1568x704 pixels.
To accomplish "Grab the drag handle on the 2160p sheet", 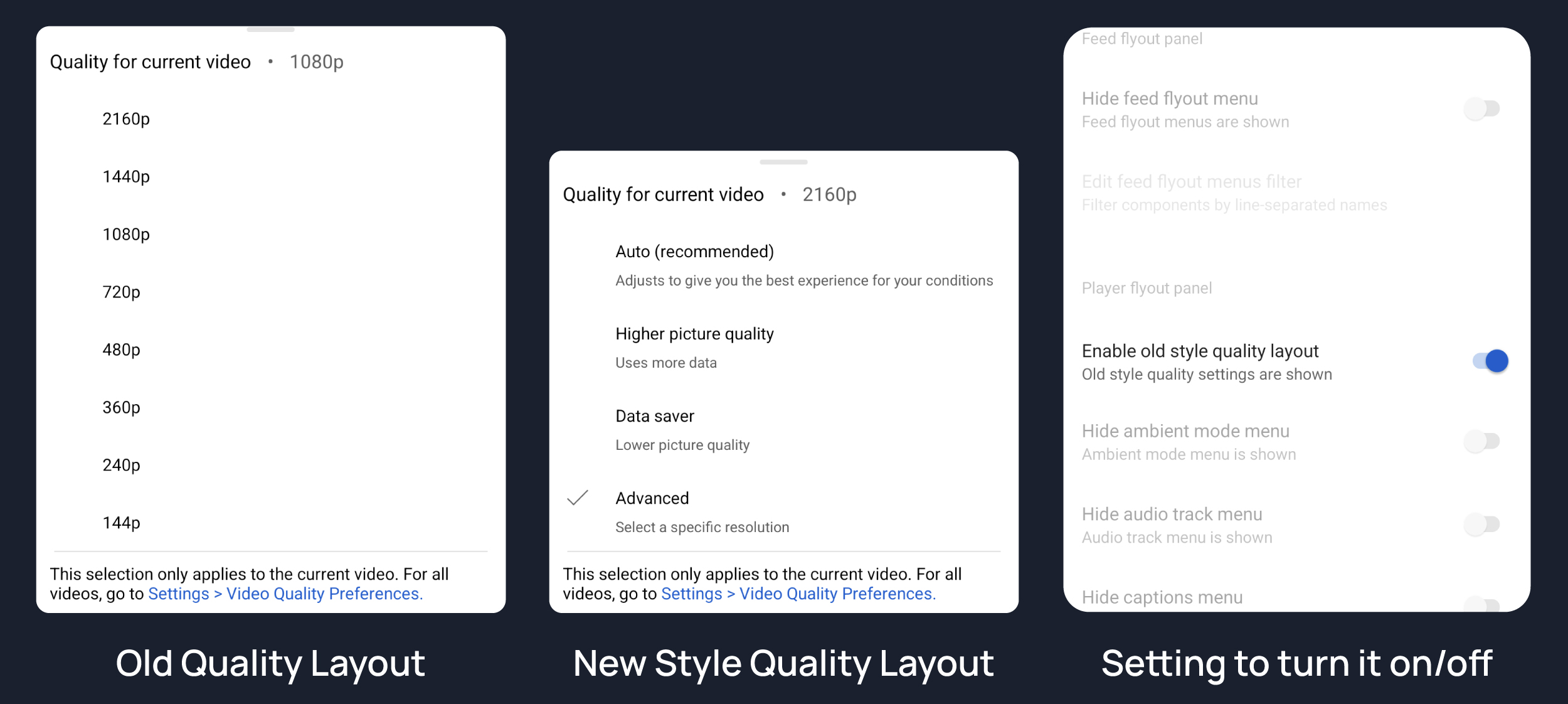I will (x=783, y=162).
